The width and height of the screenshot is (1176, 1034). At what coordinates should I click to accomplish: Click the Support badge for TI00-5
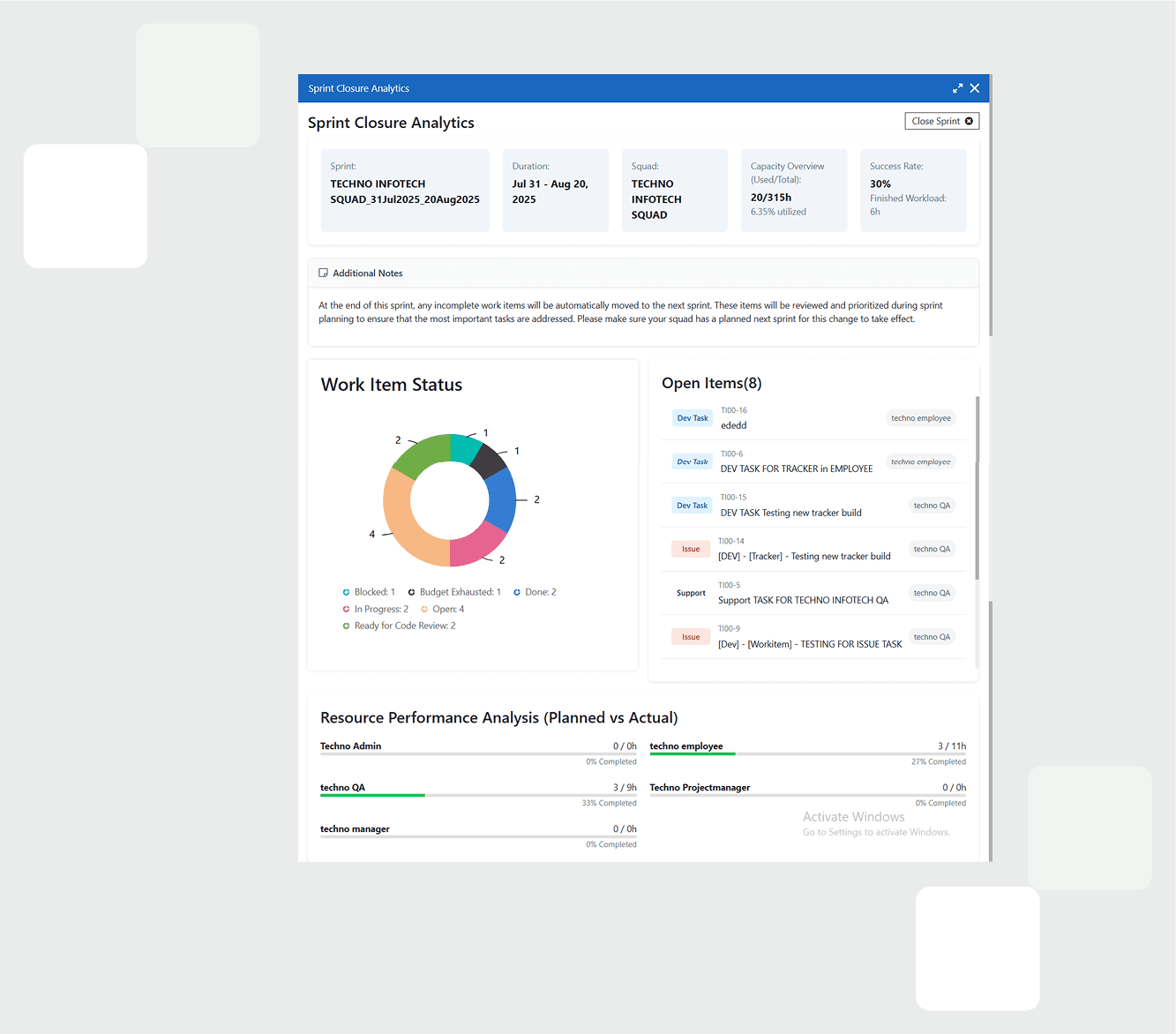691,593
